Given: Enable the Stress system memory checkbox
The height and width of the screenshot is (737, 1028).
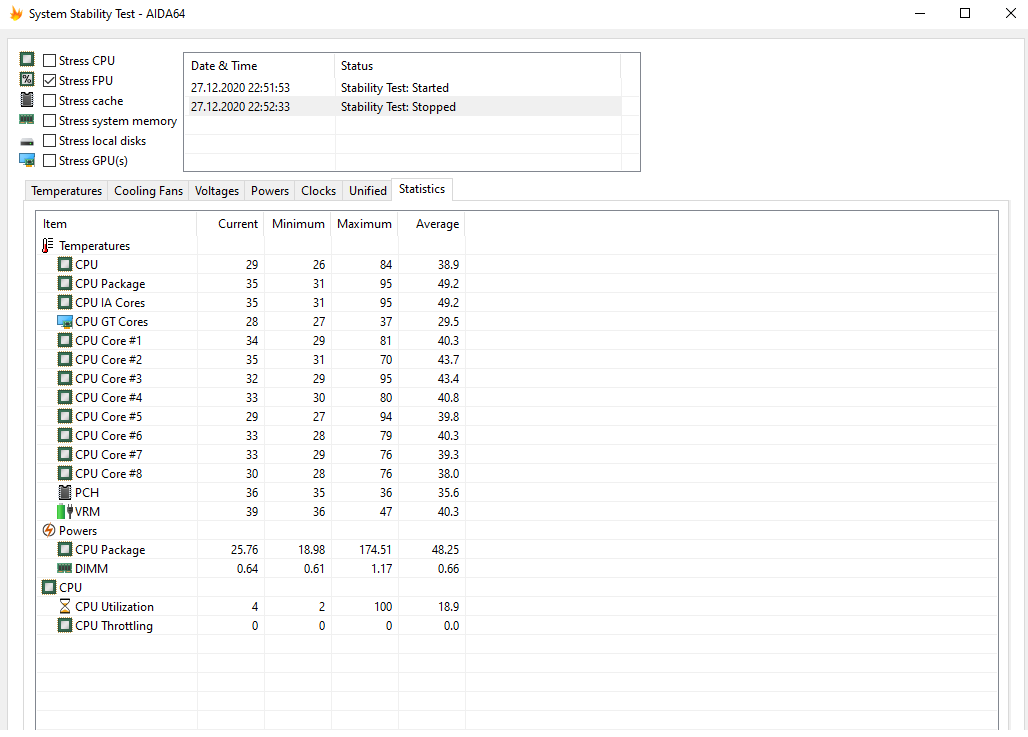Looking at the screenshot, I should (49, 121).
